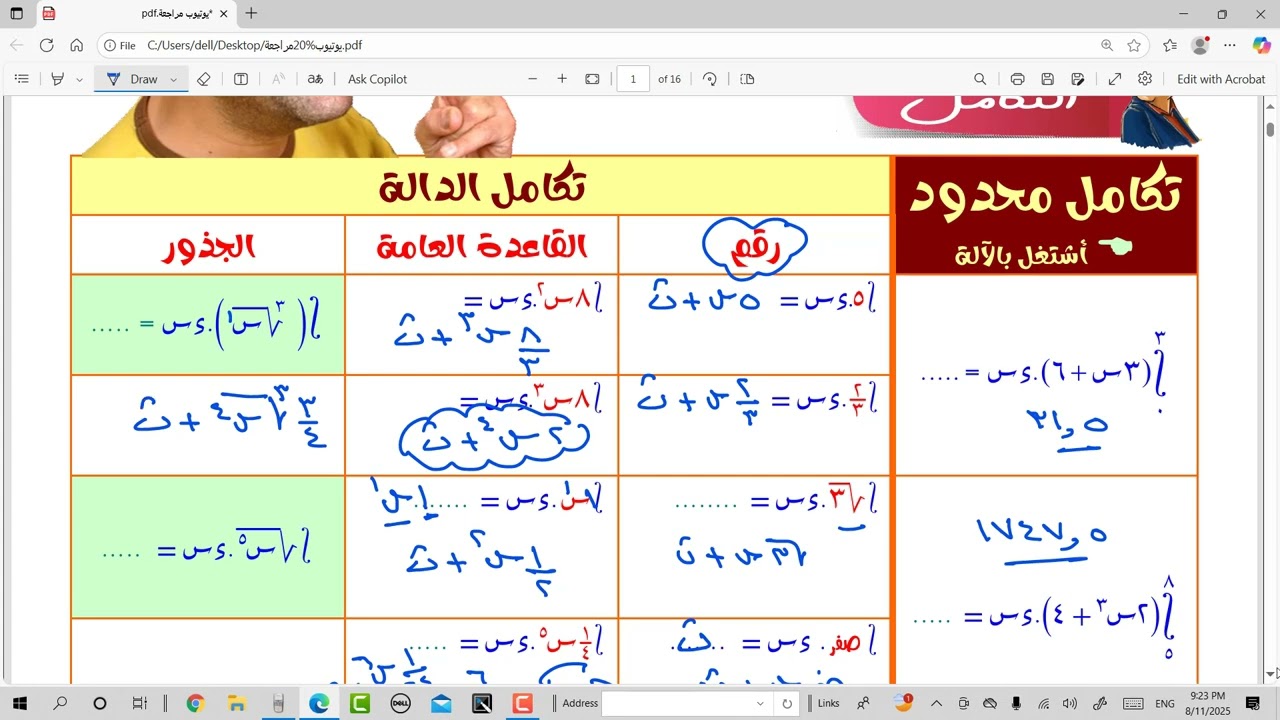Open Edge Settings and more menu
Viewport: 1280px width, 720px height.
tap(1231, 45)
